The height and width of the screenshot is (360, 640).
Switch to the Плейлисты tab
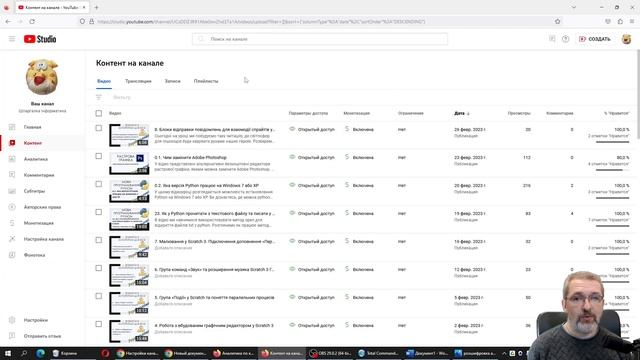[206, 81]
